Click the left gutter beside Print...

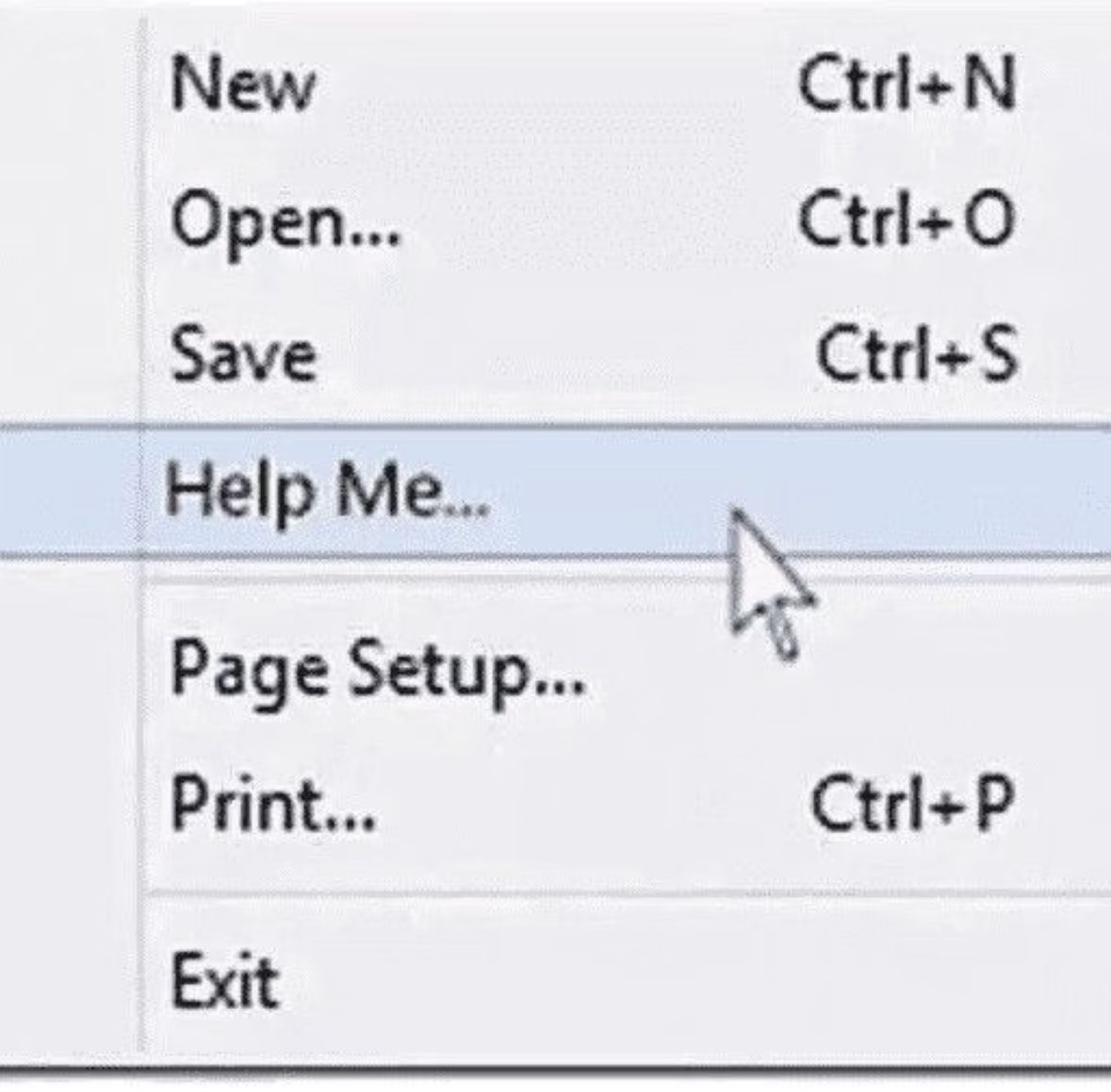tap(71, 806)
